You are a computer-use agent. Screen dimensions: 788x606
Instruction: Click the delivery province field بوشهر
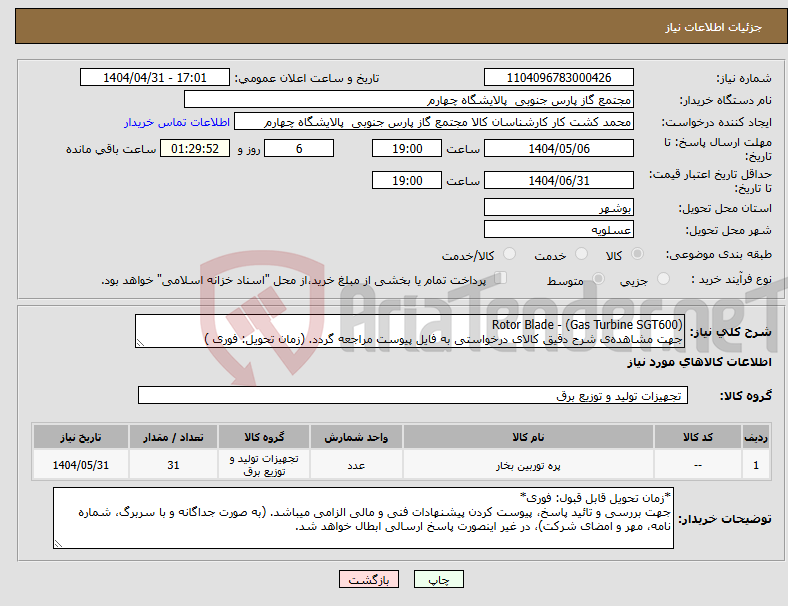(x=558, y=207)
